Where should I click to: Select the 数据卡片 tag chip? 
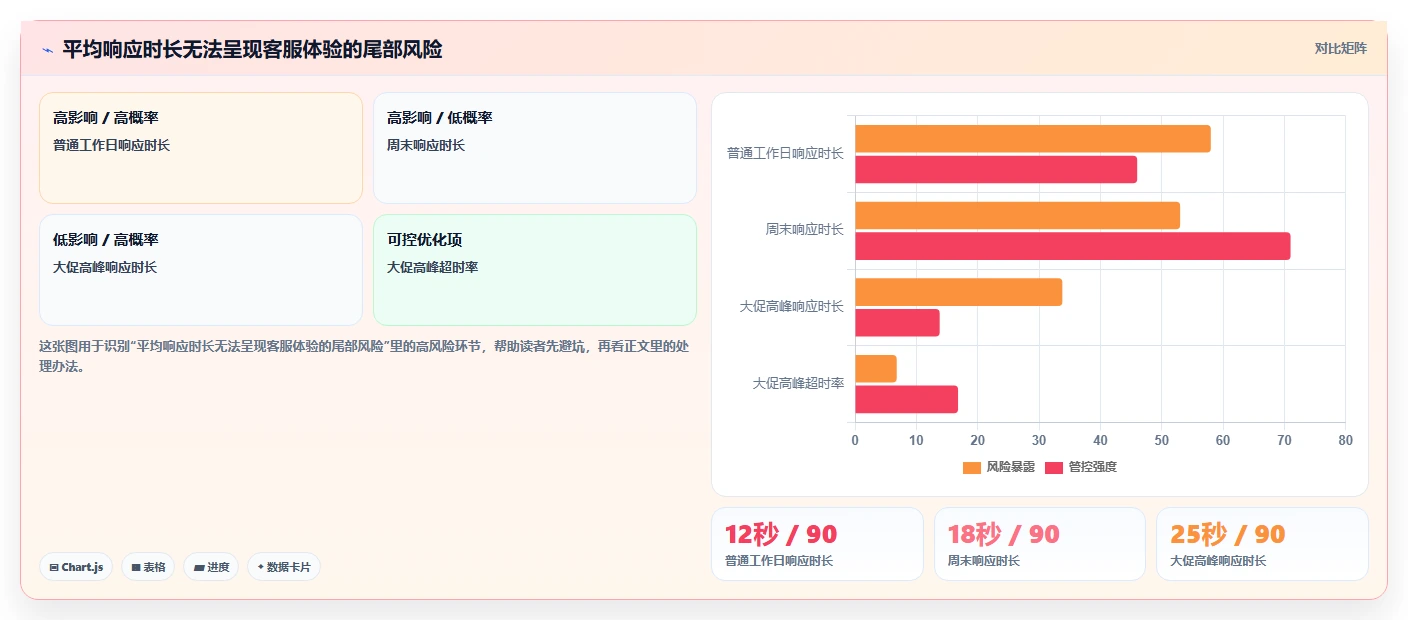click(x=284, y=567)
